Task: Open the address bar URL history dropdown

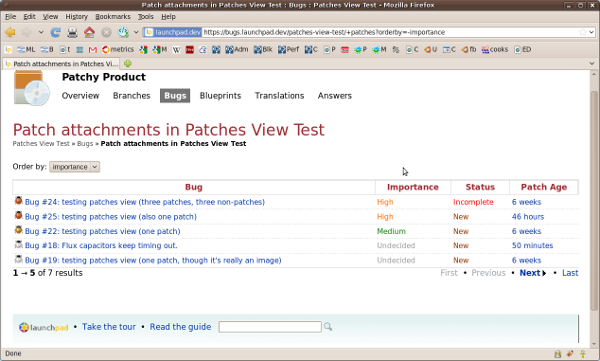Action: coord(591,32)
